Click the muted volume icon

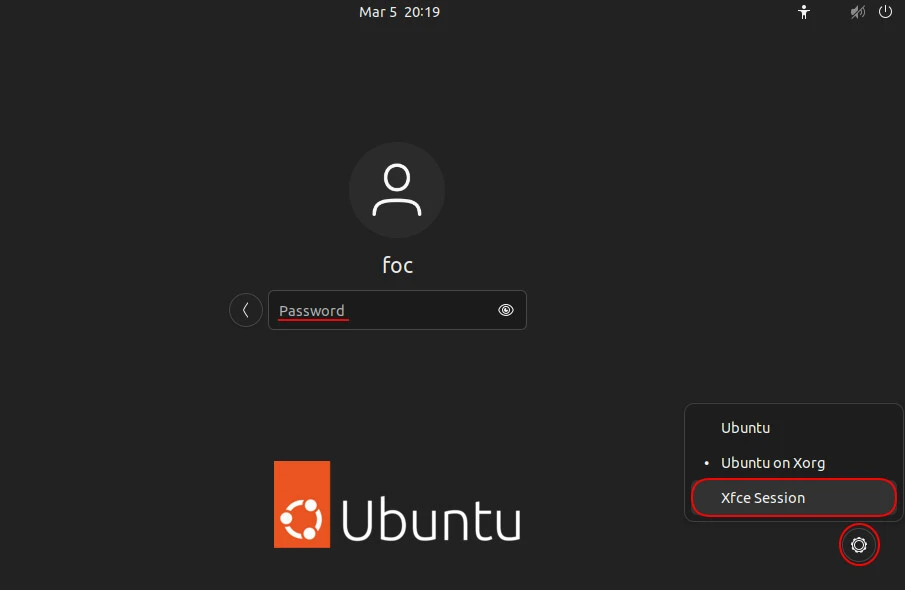click(857, 12)
